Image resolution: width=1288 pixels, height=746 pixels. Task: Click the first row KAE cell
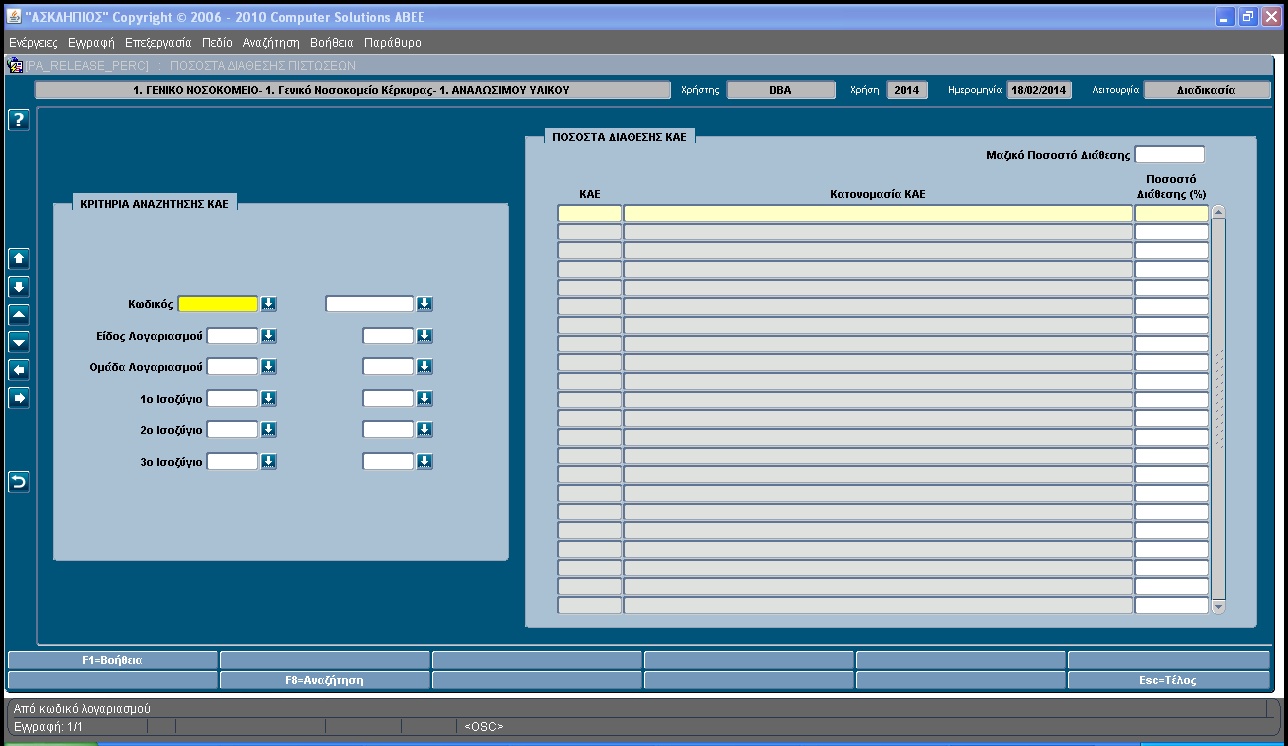[590, 213]
